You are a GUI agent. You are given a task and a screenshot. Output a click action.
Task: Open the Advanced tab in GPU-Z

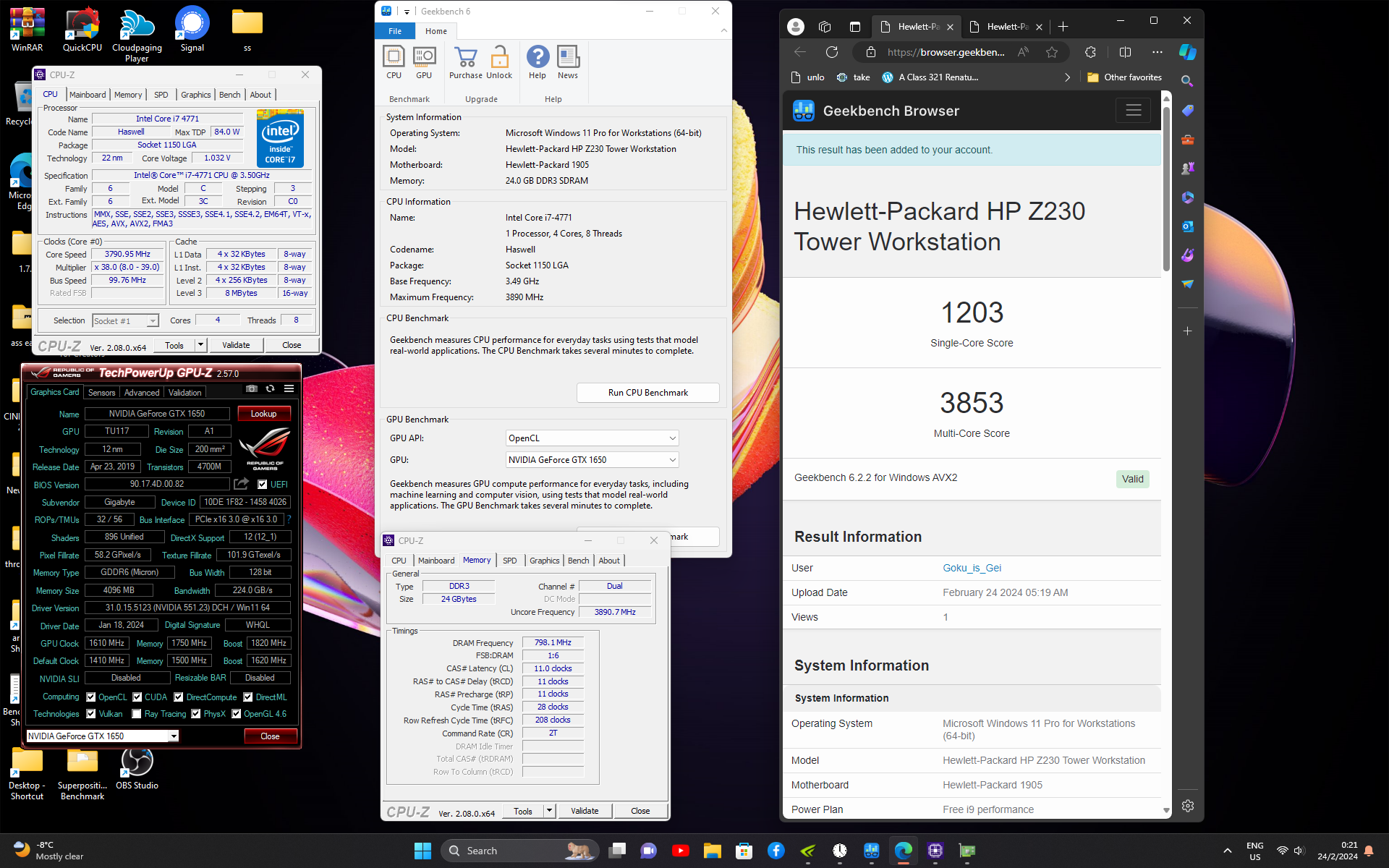coord(142,393)
